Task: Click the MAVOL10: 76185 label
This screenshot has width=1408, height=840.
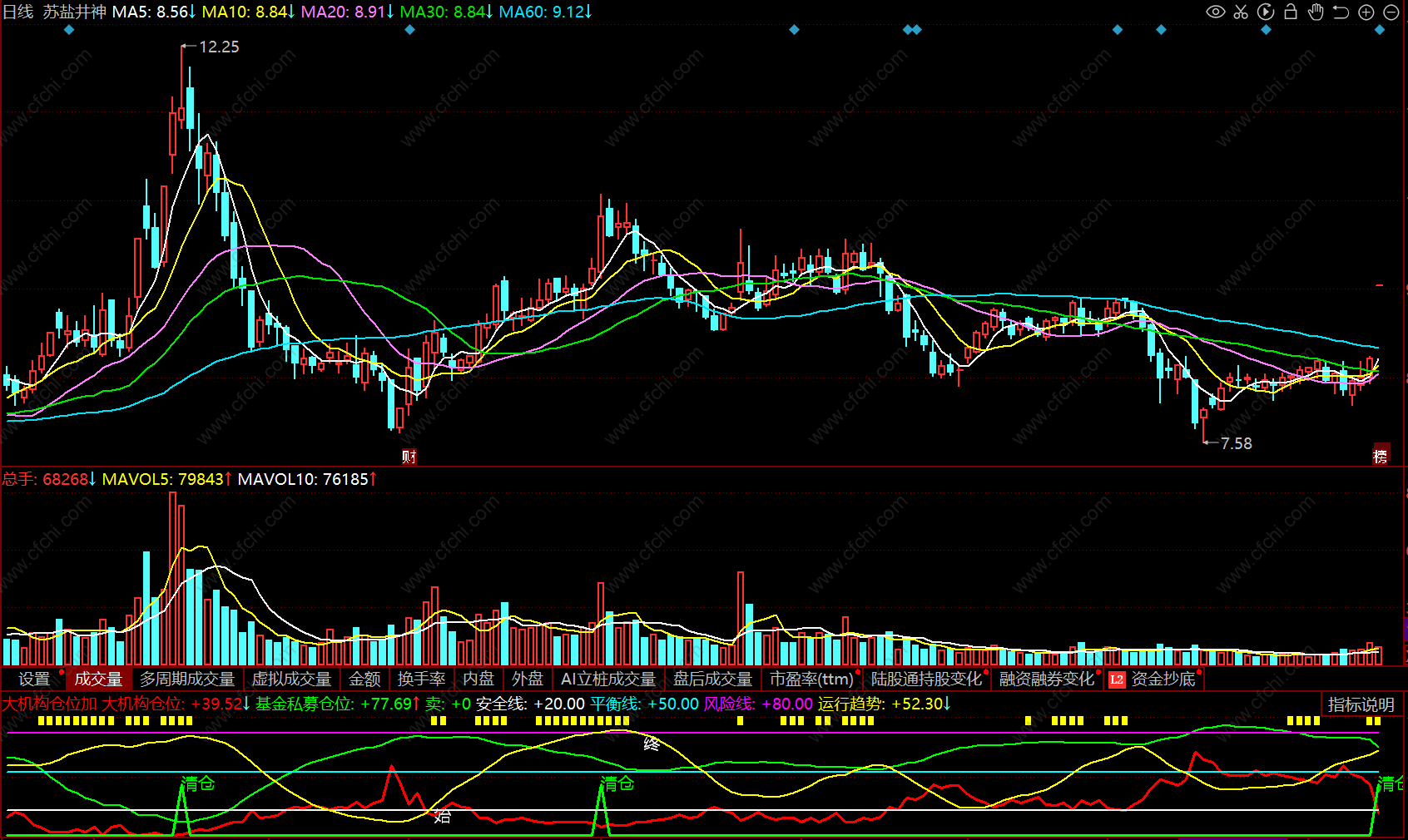Action: [307, 479]
